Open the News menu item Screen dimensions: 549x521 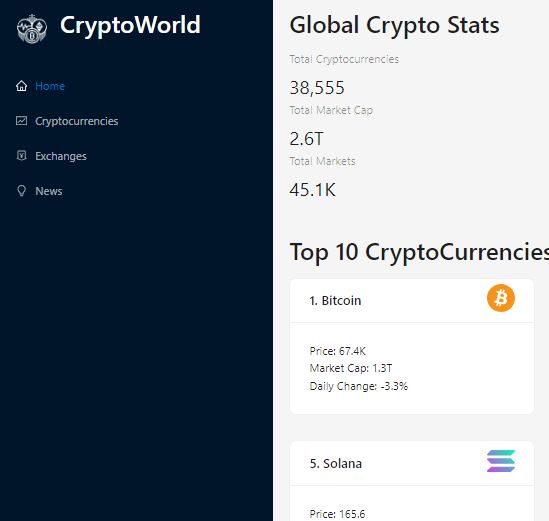(x=49, y=191)
